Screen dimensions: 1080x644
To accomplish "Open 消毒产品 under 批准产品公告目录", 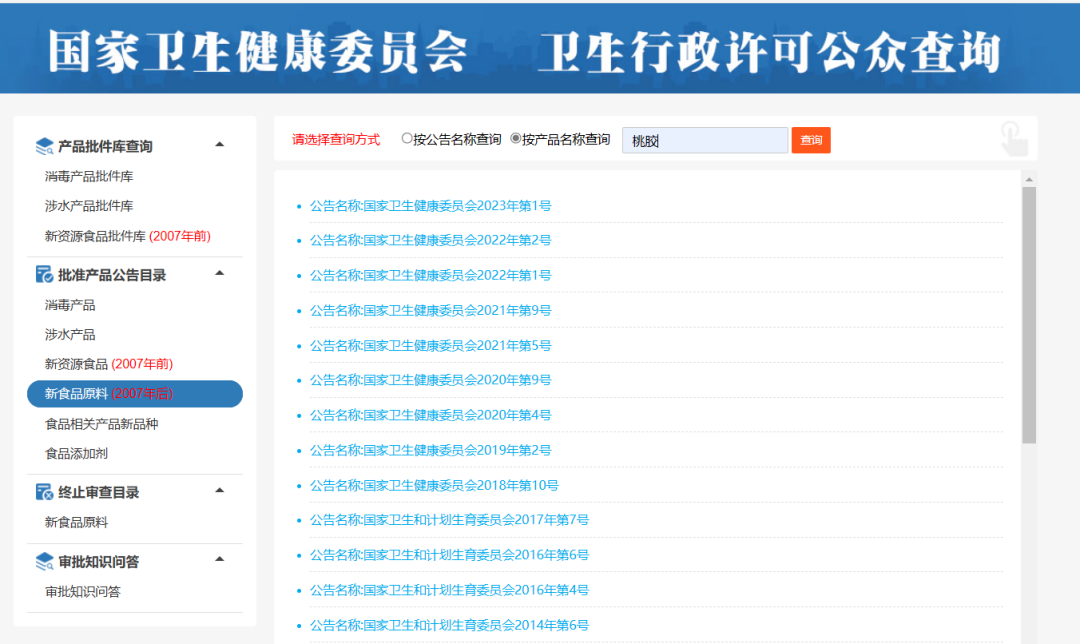I will 70,305.
